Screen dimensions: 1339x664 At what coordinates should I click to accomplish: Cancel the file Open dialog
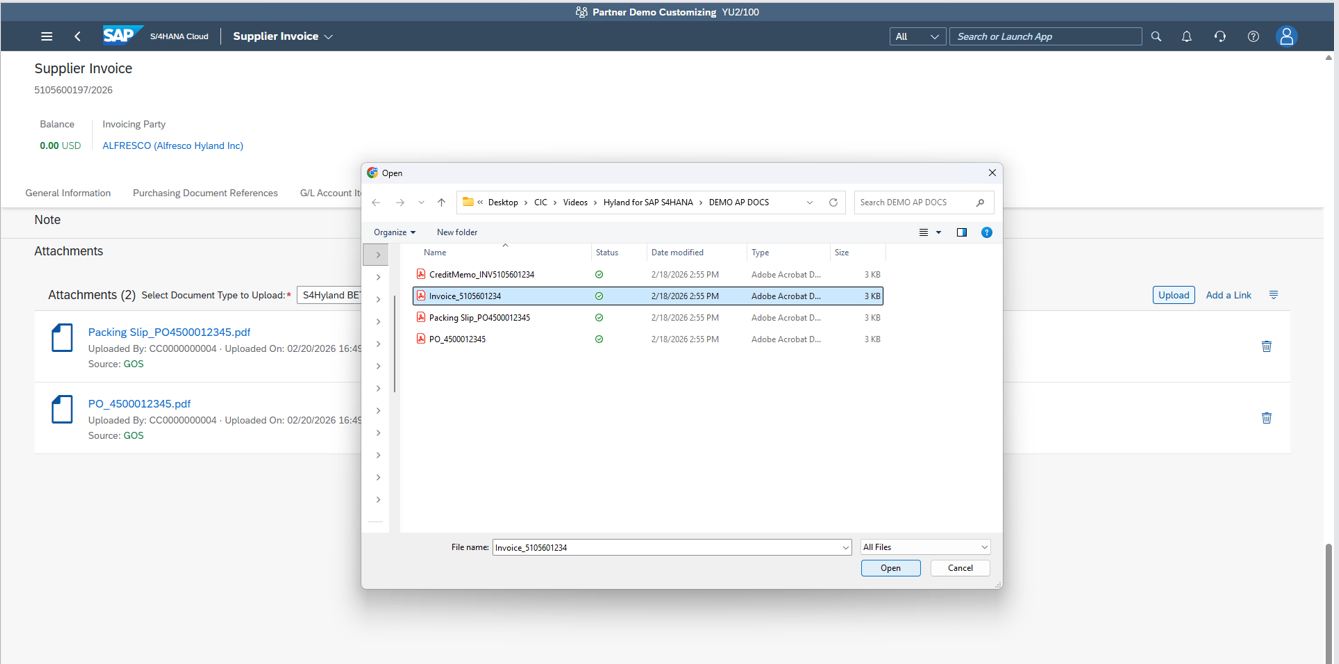[x=960, y=568]
